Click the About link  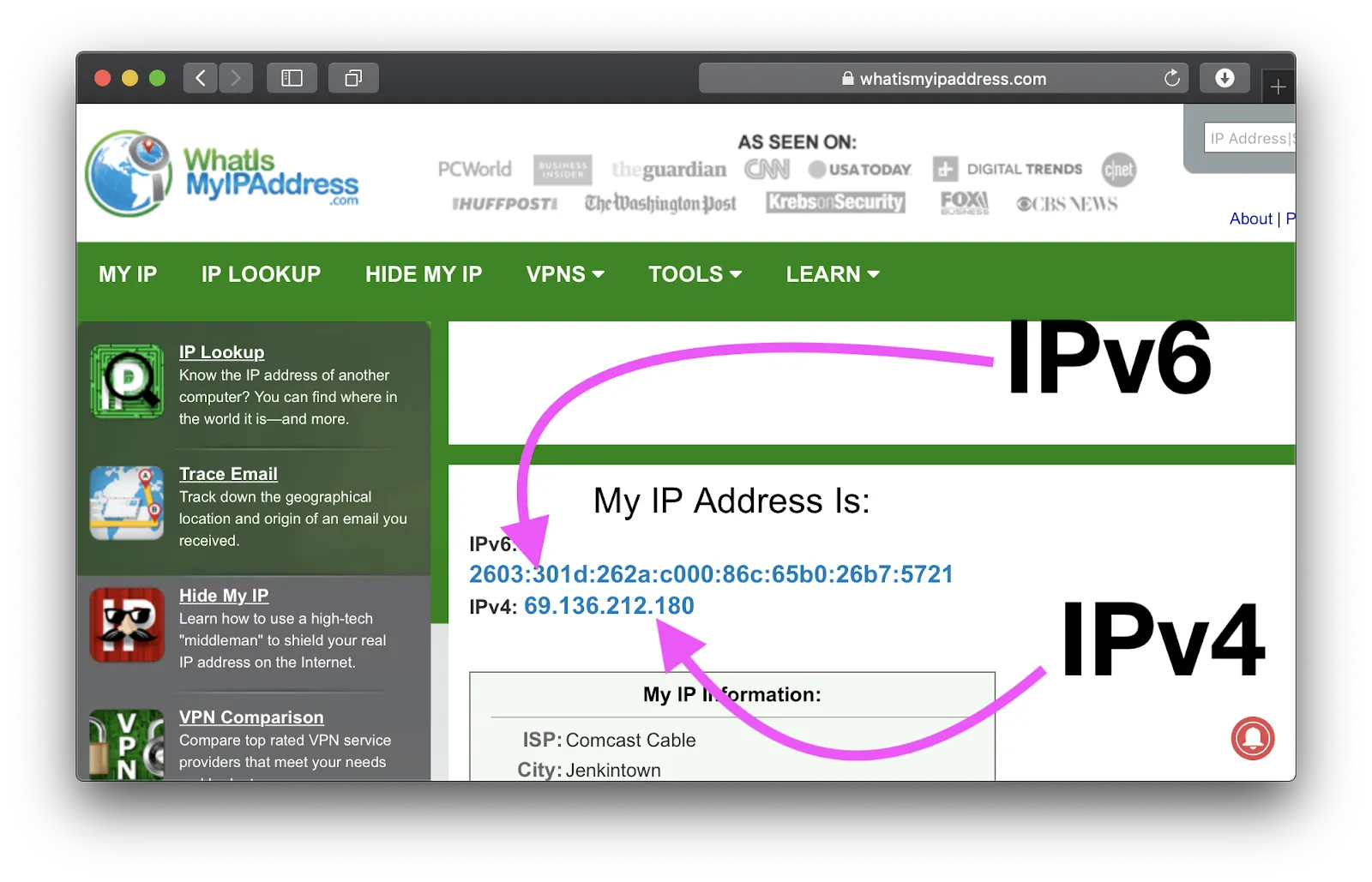click(x=1250, y=219)
